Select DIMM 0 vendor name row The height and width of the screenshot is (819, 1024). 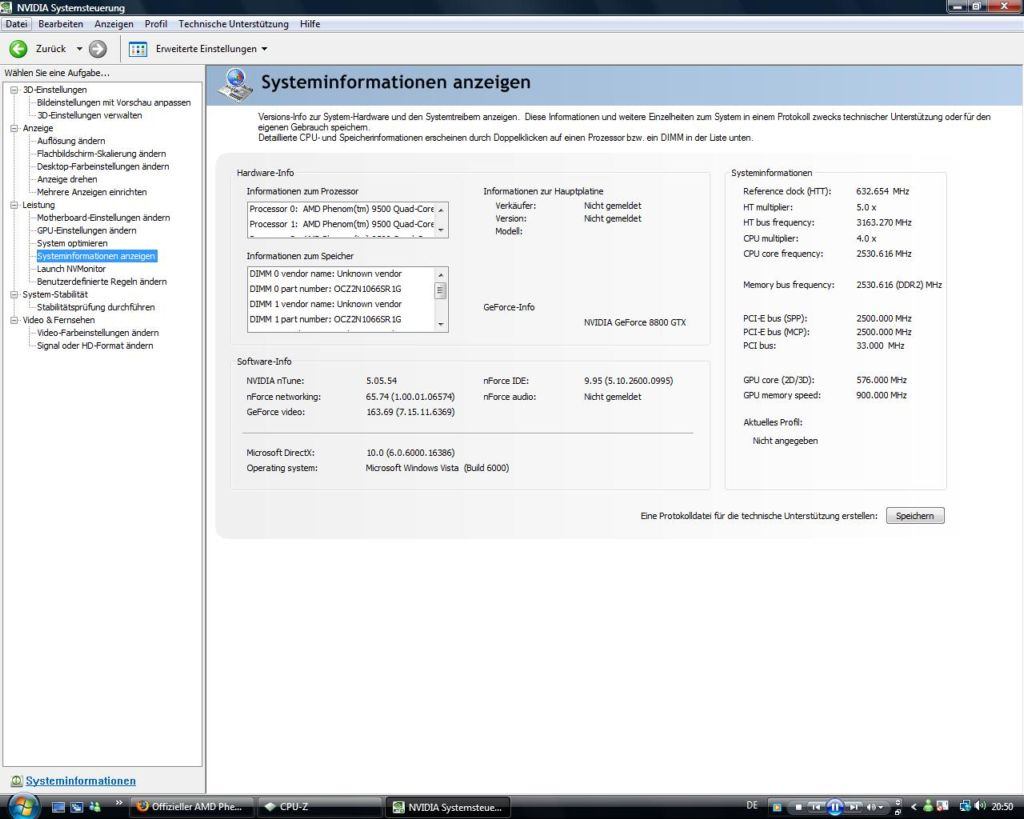coord(341,274)
